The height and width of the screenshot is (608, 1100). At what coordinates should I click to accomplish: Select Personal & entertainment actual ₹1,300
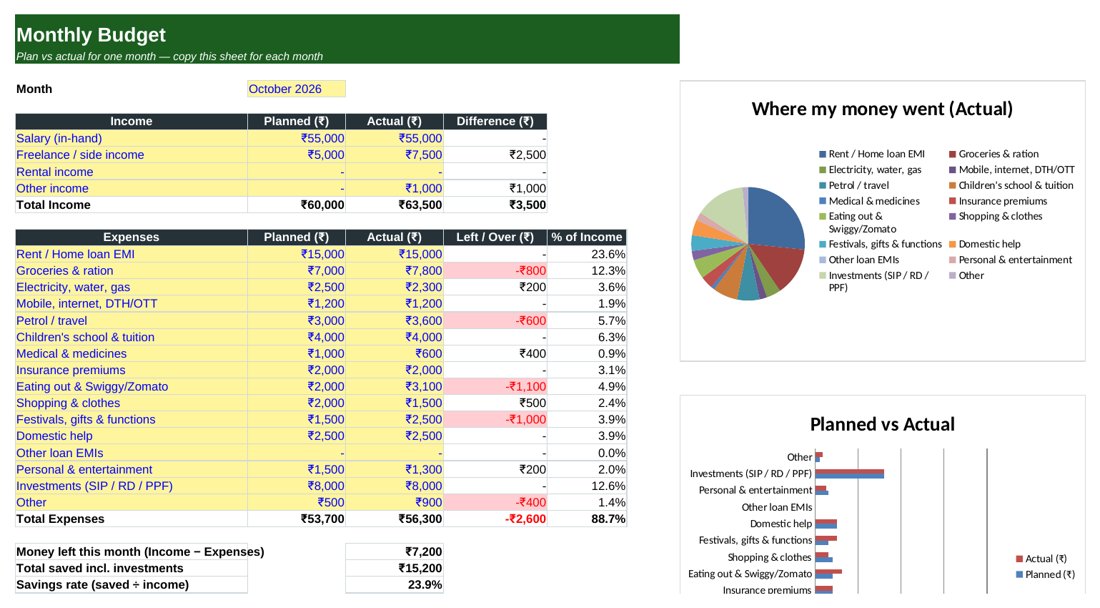tap(394, 470)
